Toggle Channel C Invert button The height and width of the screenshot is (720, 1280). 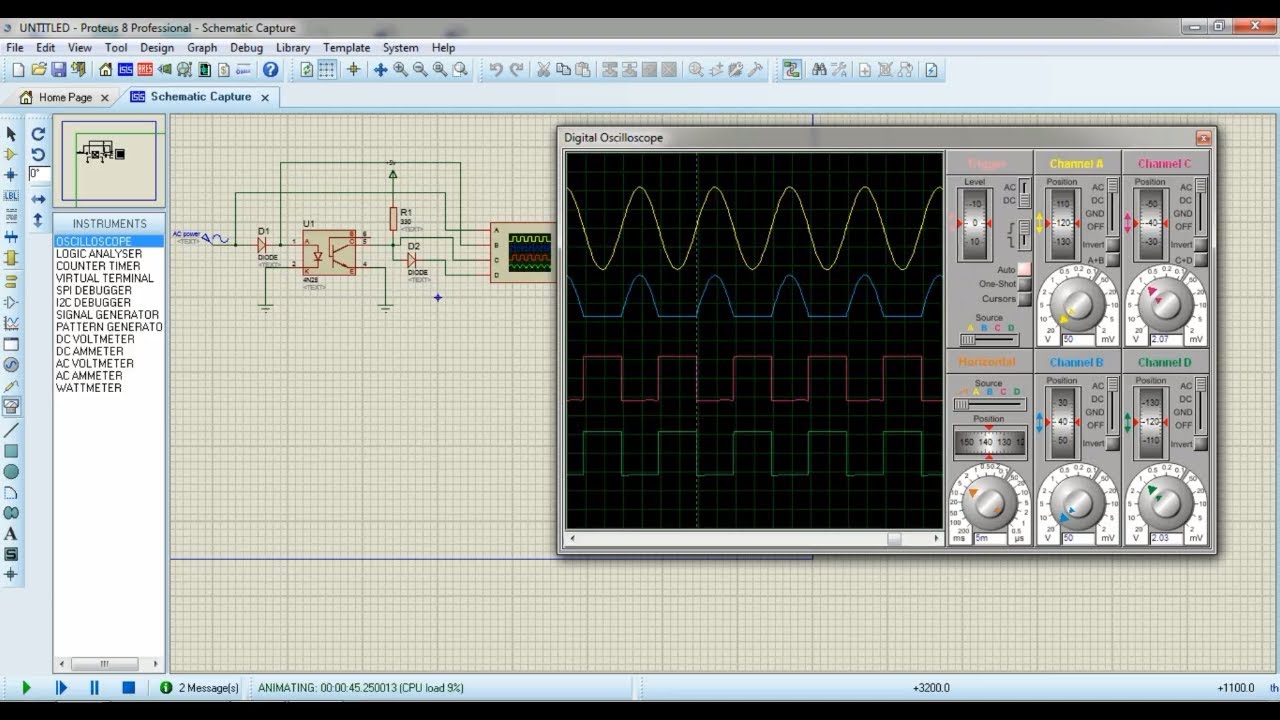pyautogui.click(x=1200, y=245)
